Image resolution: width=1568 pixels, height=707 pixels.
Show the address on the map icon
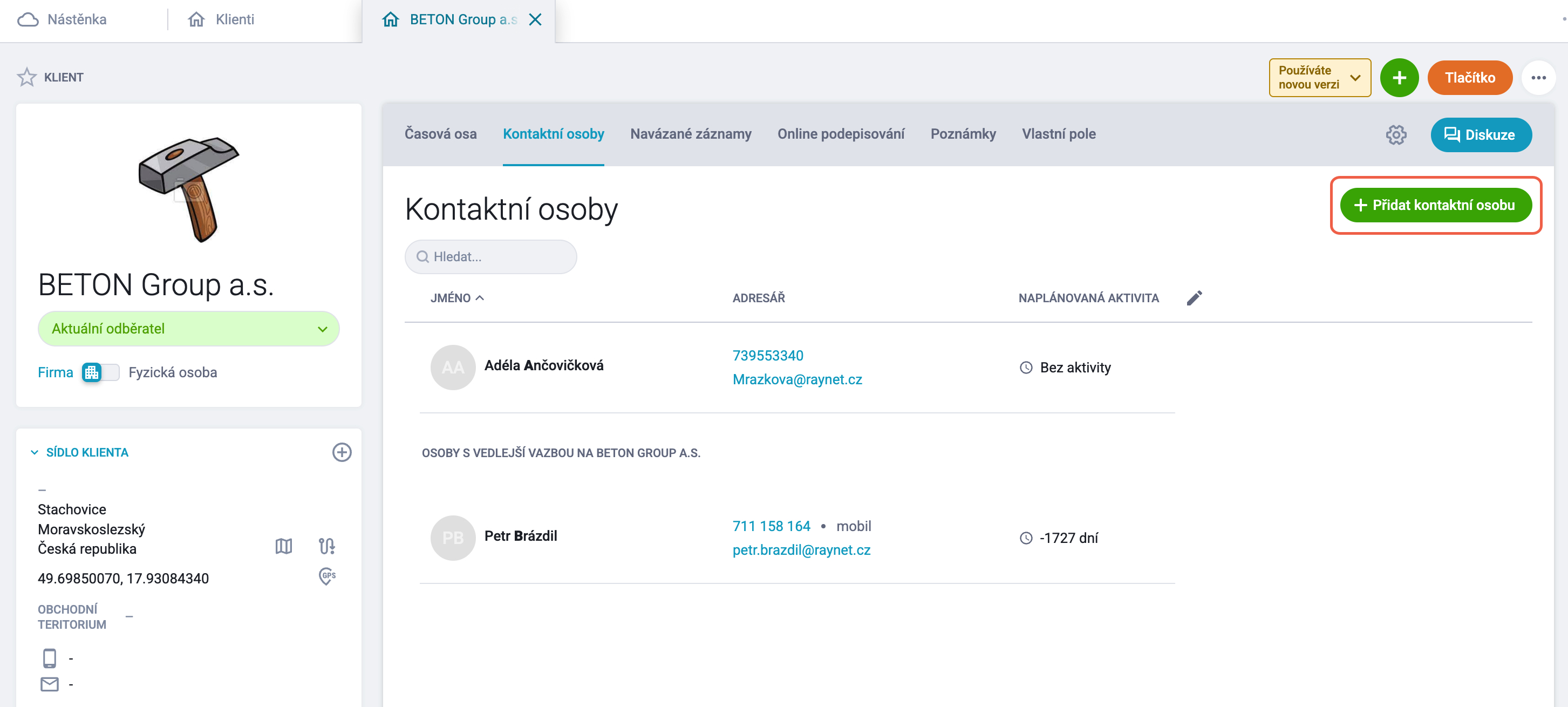coord(284,546)
